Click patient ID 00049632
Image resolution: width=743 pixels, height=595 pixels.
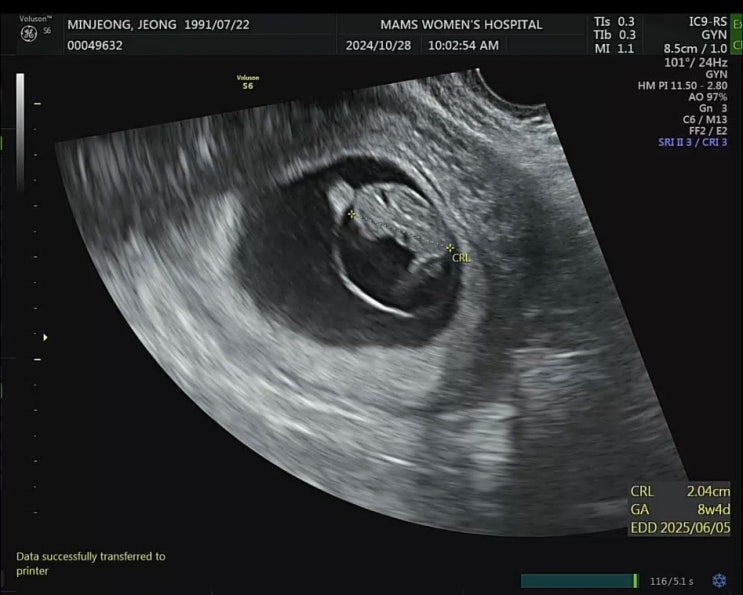click(x=95, y=45)
